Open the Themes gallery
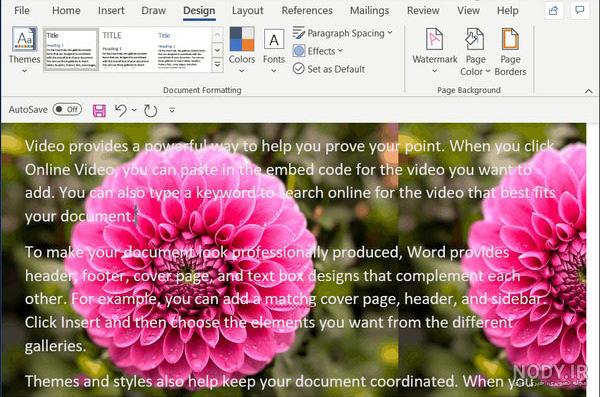This screenshot has height=397, width=600. [24, 49]
